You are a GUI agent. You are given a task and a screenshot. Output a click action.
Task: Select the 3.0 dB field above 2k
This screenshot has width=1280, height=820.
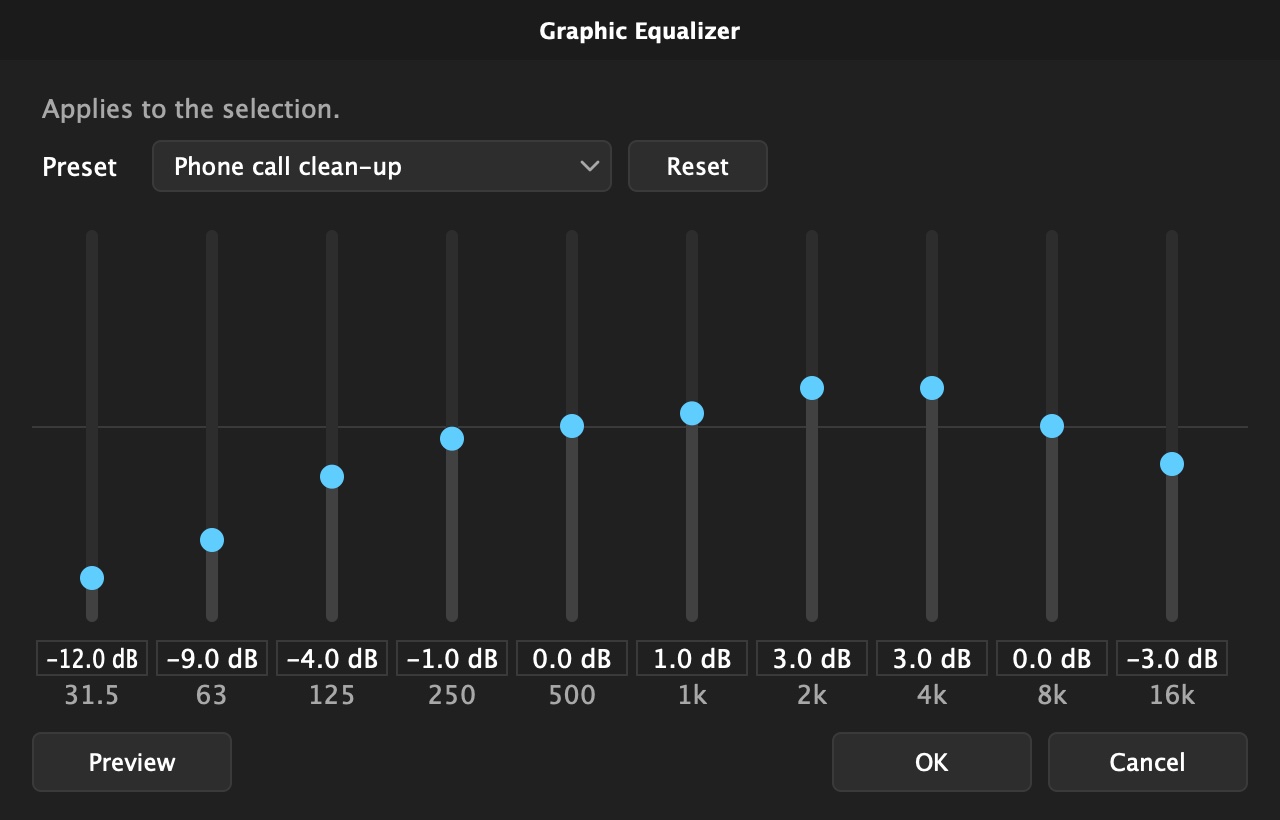click(x=812, y=659)
